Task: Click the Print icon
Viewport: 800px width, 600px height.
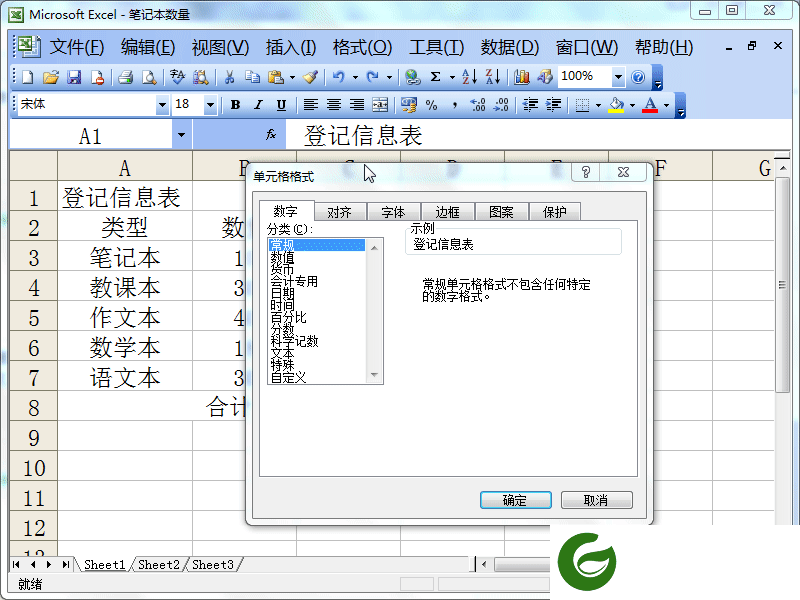Action: pos(126,77)
